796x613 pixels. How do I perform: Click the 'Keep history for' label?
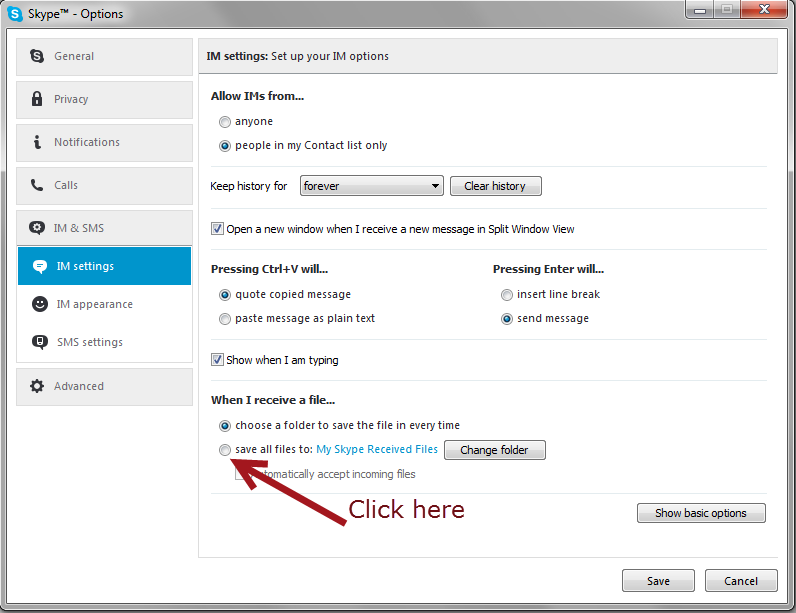coord(249,186)
